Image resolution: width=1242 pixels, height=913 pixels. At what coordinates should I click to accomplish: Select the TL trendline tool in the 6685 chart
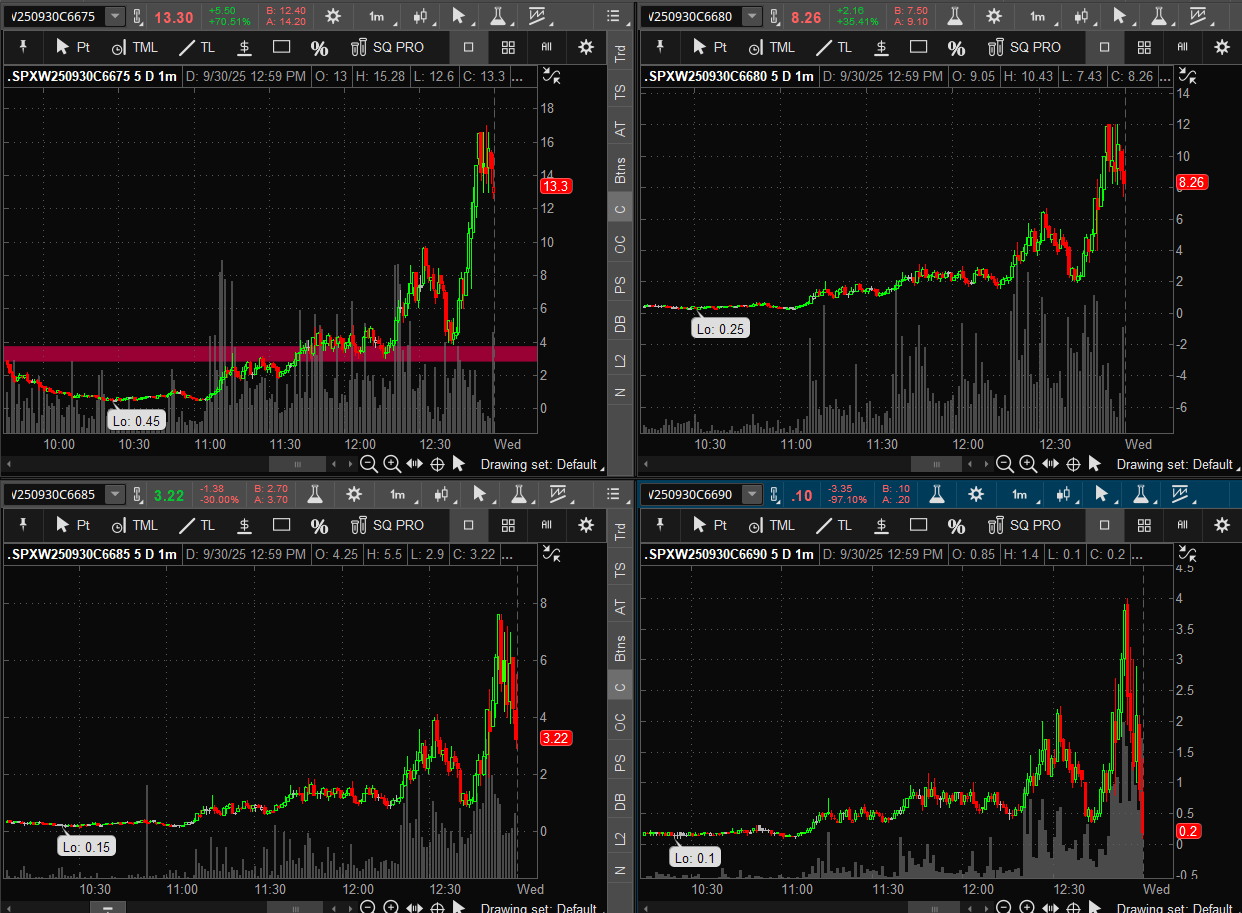point(197,525)
